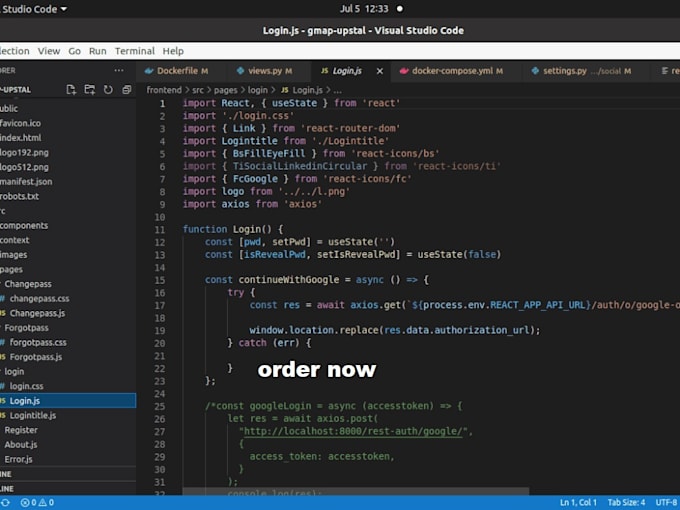Open Logintitle.js file

[x=33, y=415]
